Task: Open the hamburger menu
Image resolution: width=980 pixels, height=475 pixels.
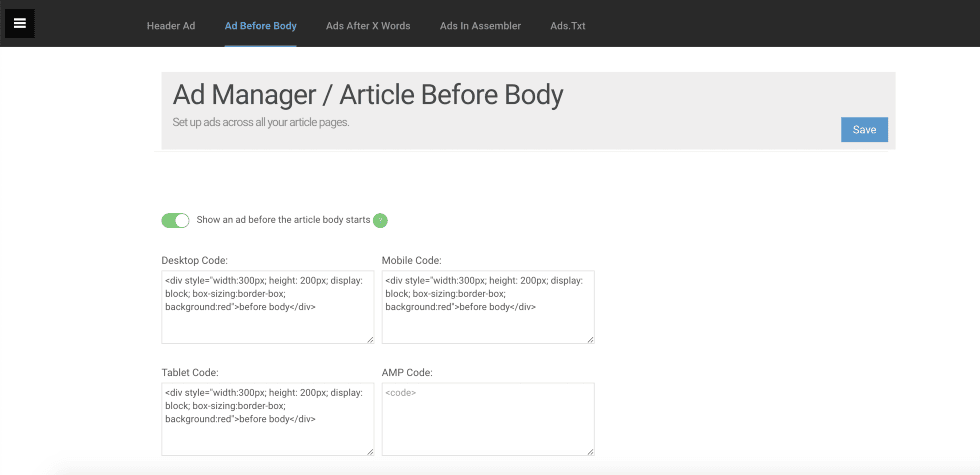Action: 20,23
